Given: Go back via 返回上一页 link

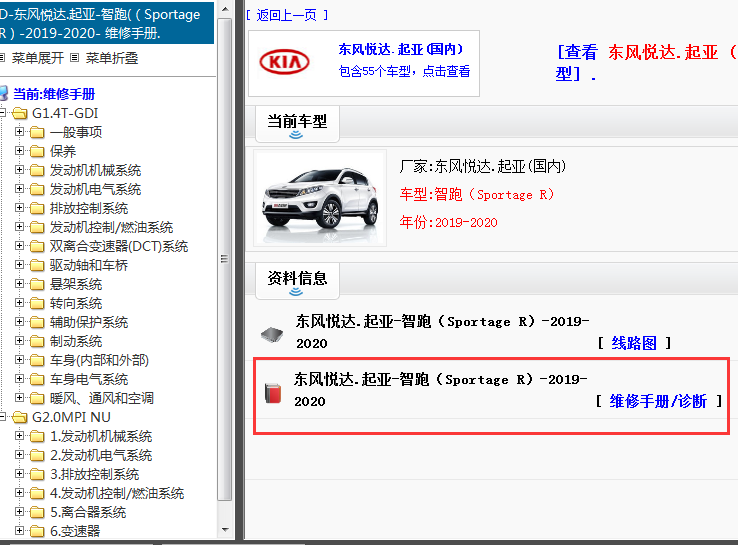Looking at the screenshot, I should pyautogui.click(x=287, y=15).
